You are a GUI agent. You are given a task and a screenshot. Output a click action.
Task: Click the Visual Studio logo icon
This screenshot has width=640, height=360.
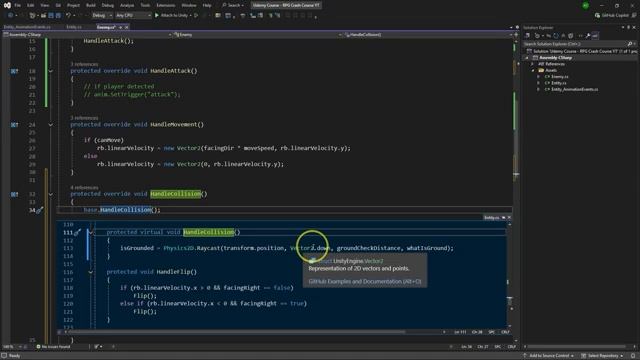pyautogui.click(x=7, y=5)
